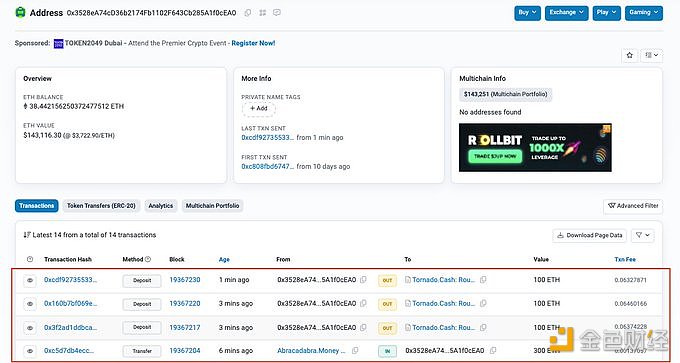
Task: Open first txn sent 0xc808fbd6747 link
Action: (x=268, y=167)
